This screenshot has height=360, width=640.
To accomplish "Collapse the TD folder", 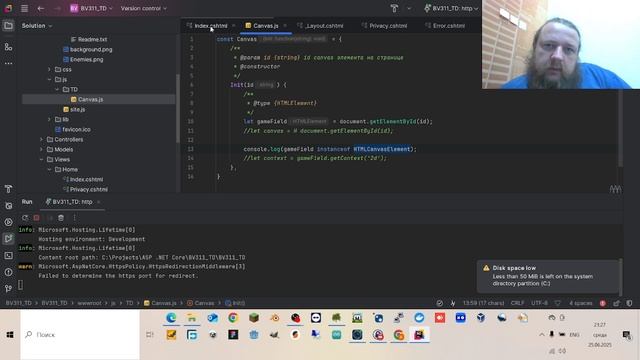I will 57,89.
